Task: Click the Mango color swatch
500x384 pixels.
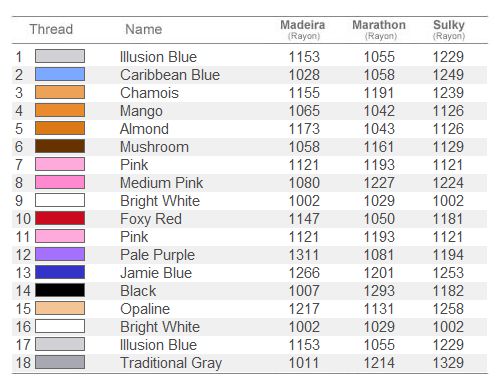Action: click(x=60, y=110)
